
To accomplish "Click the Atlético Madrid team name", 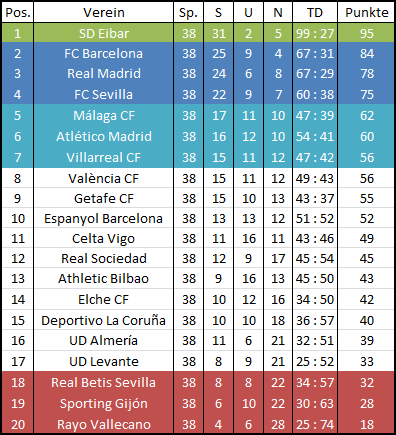I will (104, 136).
